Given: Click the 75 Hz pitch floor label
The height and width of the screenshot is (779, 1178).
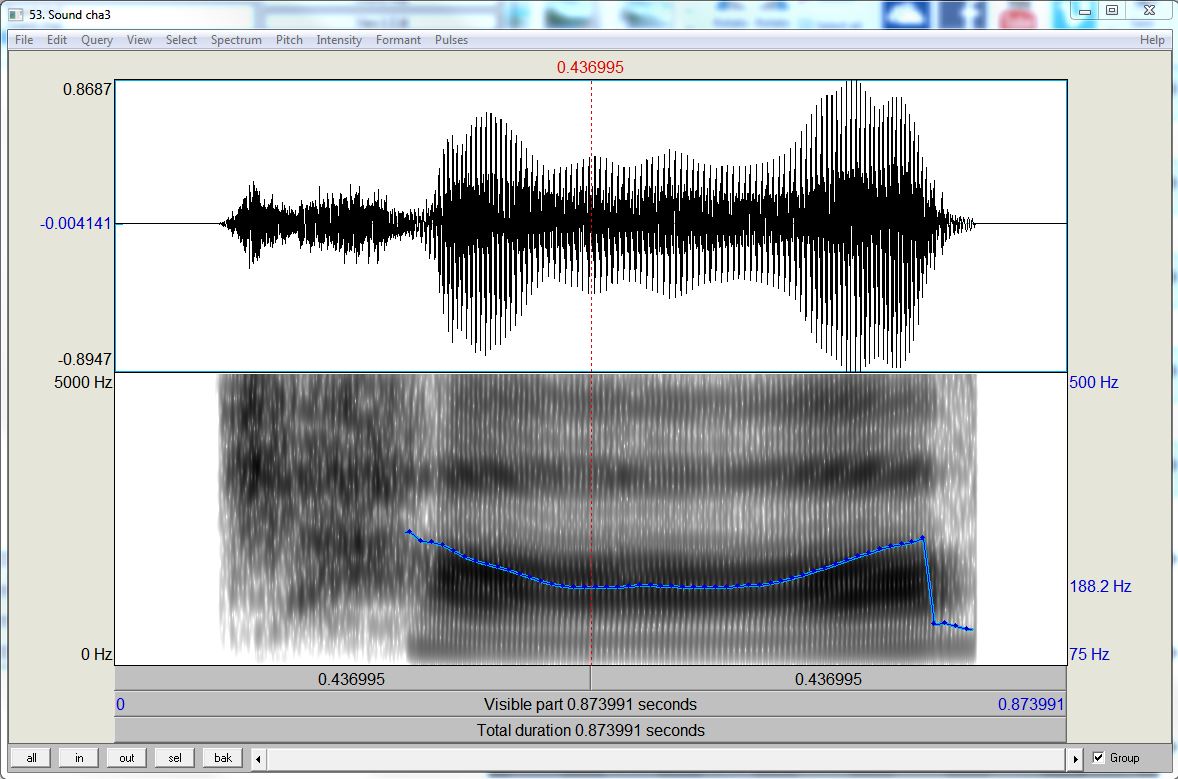Looking at the screenshot, I should click(x=1089, y=654).
